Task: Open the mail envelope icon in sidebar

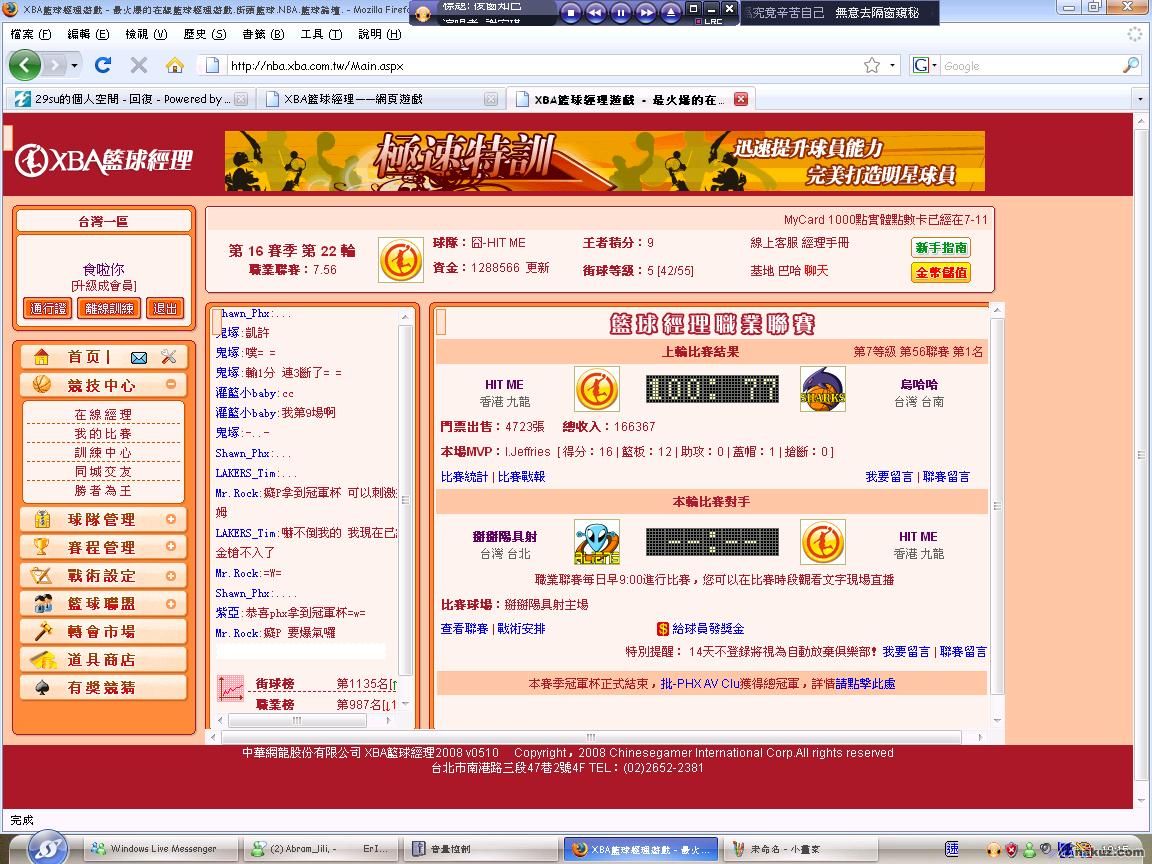Action: tap(139, 357)
